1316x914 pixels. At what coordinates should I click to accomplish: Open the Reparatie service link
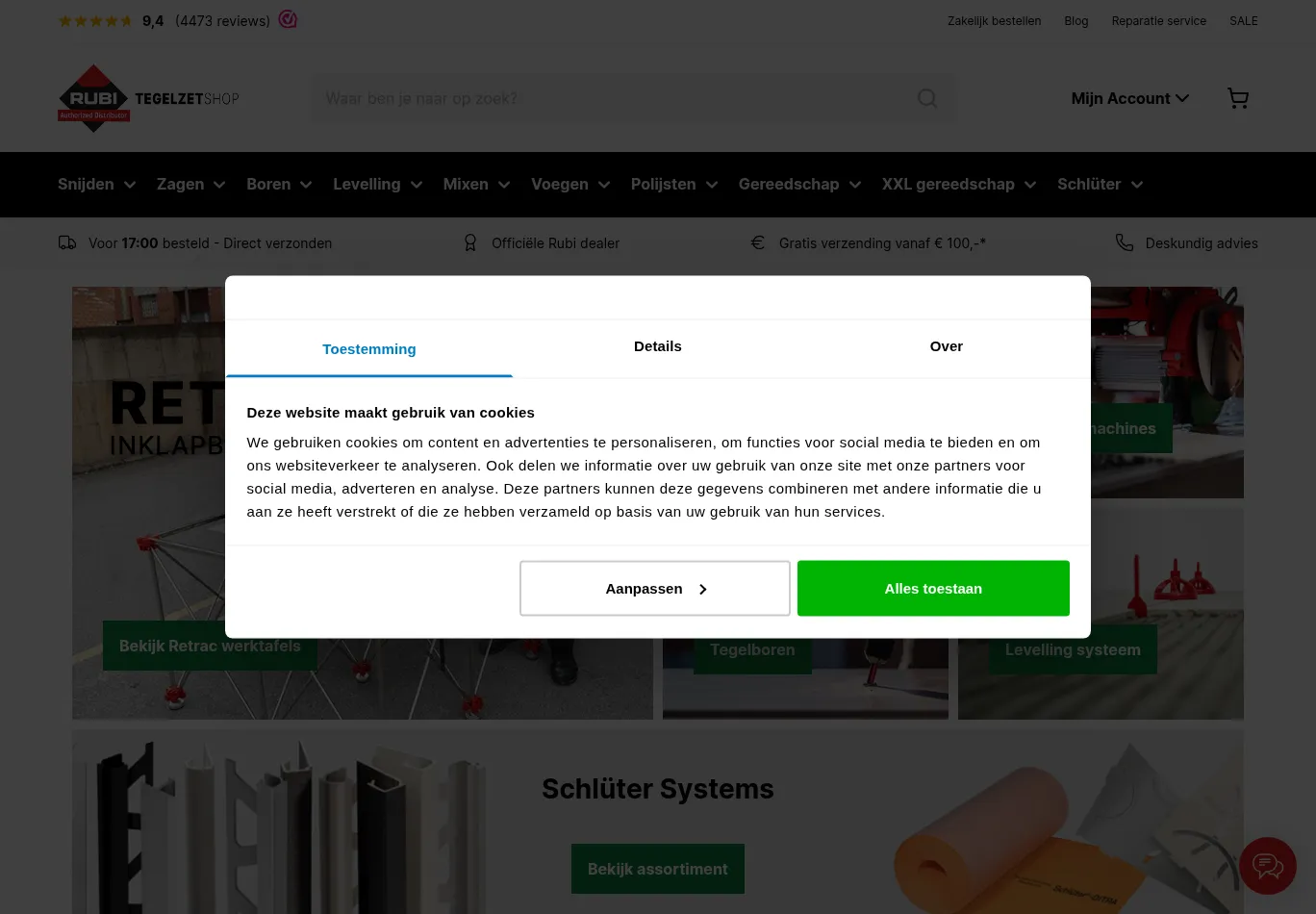click(x=1158, y=20)
